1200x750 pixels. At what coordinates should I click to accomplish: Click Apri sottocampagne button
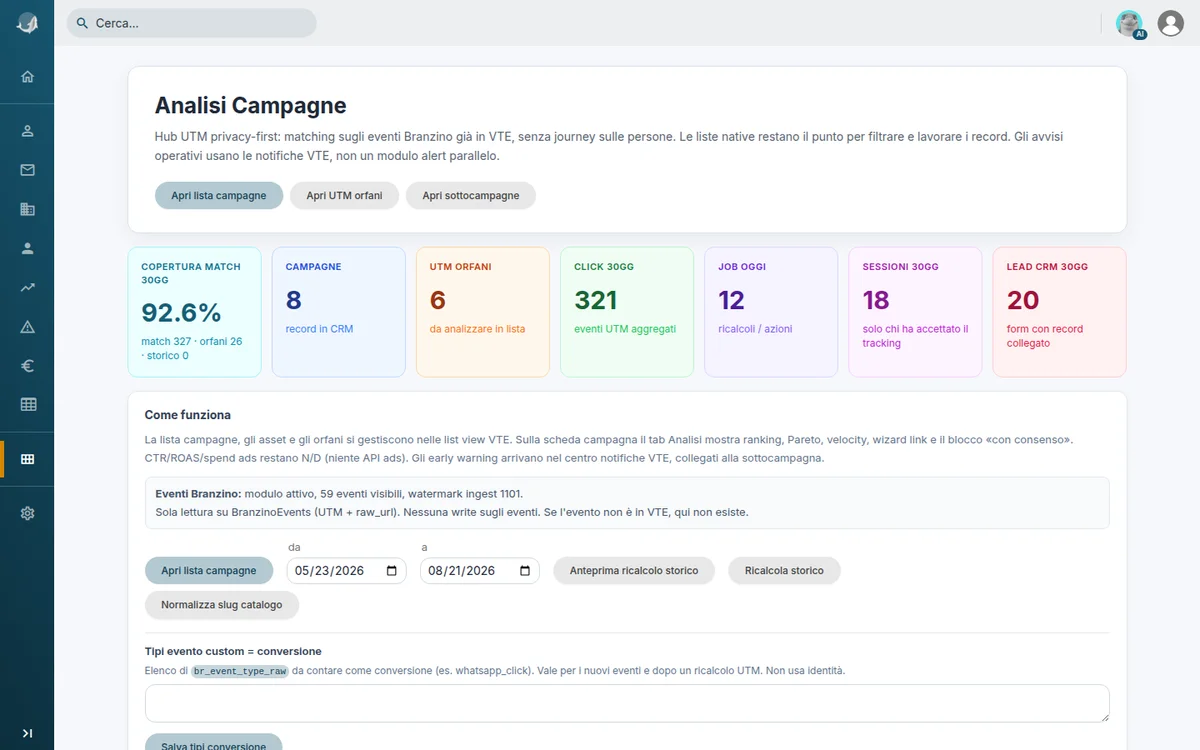[x=471, y=196]
